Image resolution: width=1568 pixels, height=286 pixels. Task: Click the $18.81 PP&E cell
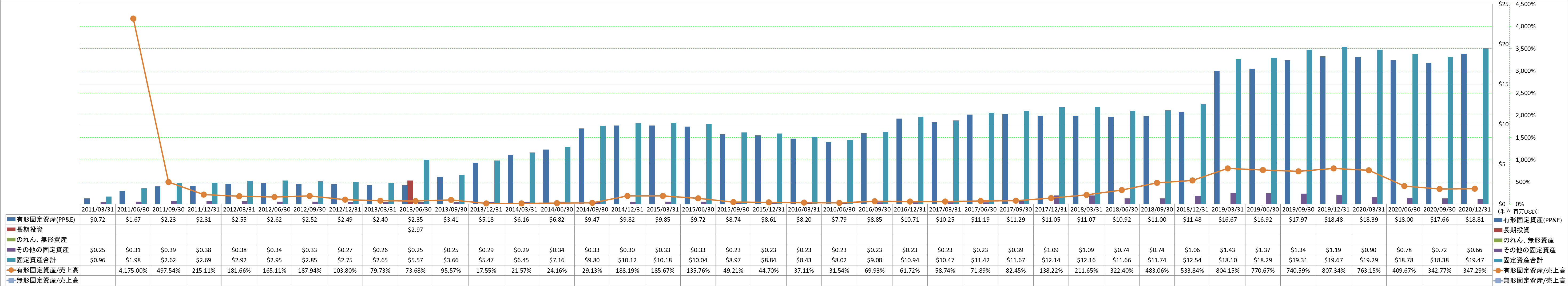click(x=1474, y=220)
